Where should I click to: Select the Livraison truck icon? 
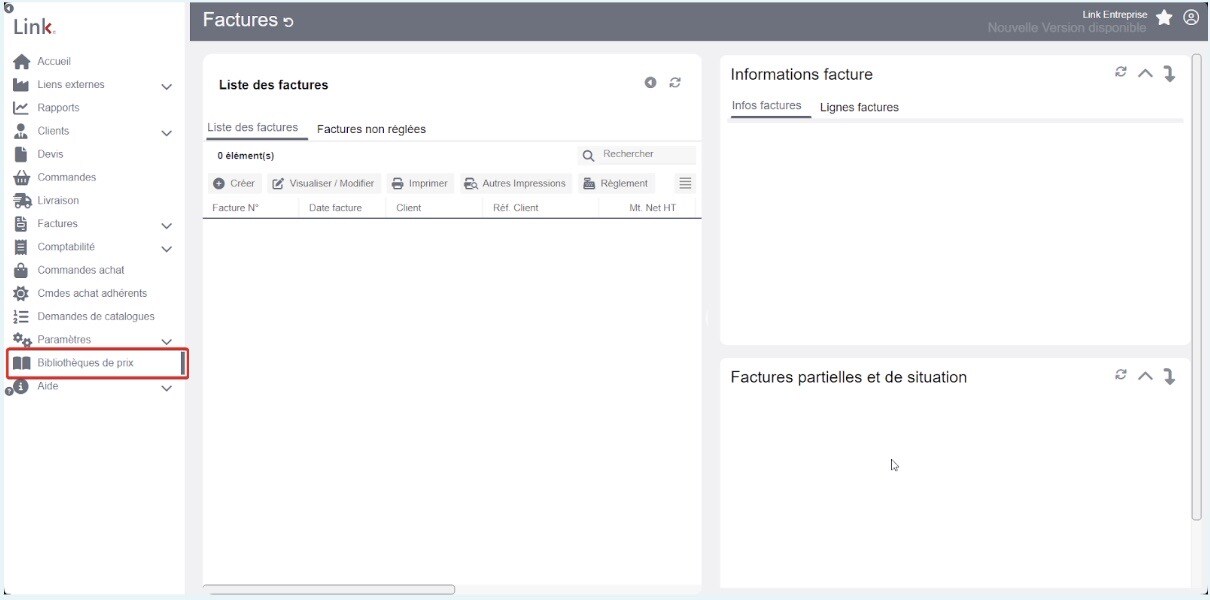[21, 201]
